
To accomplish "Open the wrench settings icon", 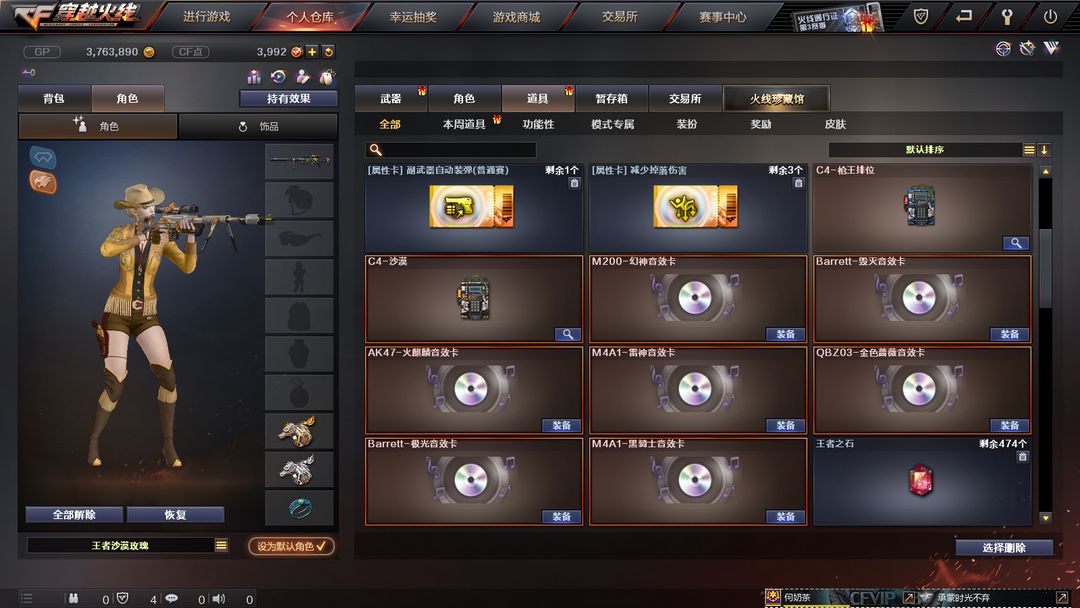I will [1006, 17].
